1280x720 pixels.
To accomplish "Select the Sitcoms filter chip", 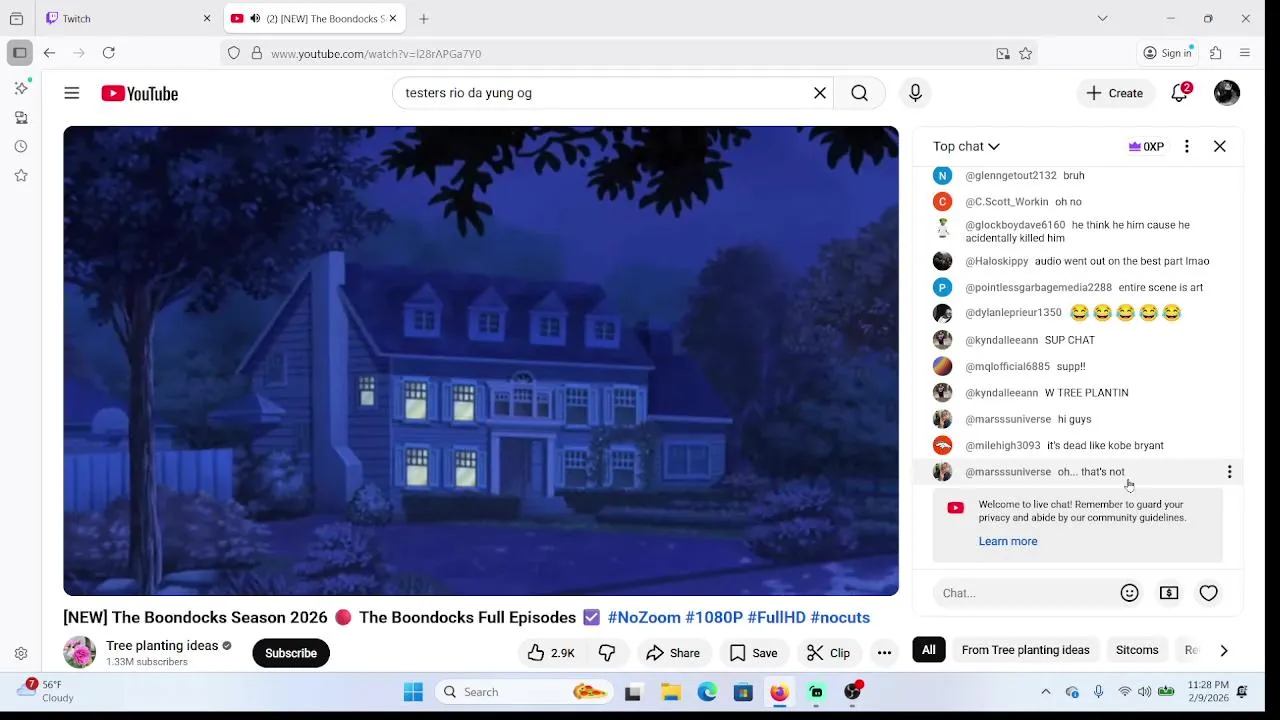I will [1137, 650].
